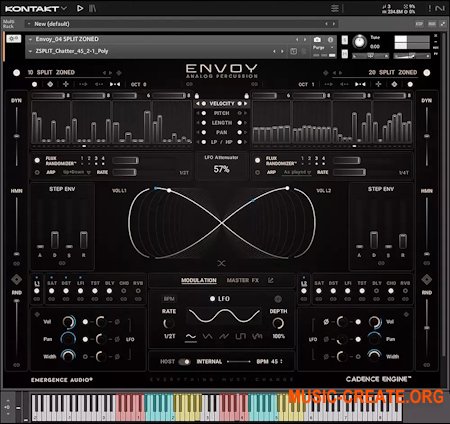Toggle the right layer CHO effect

[x=391, y=291]
